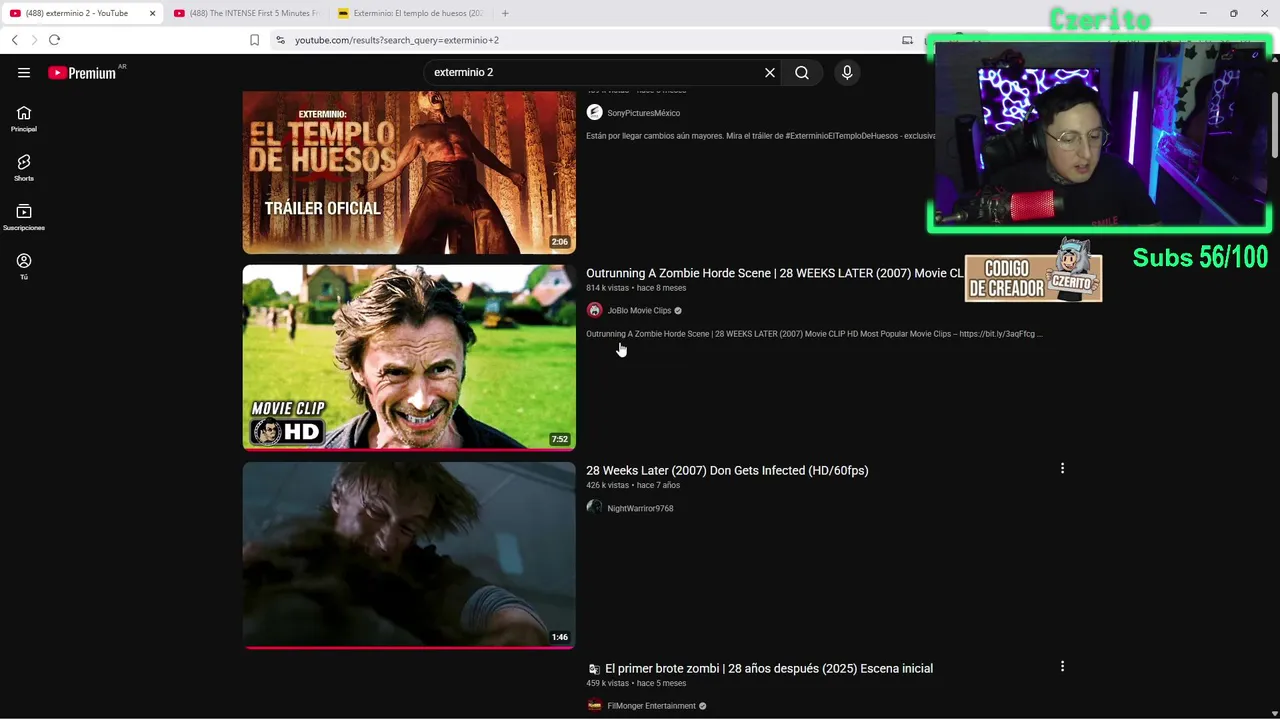The image size is (1280, 720).
Task: Open the YouTube hamburger guide menu
Action: (24, 72)
